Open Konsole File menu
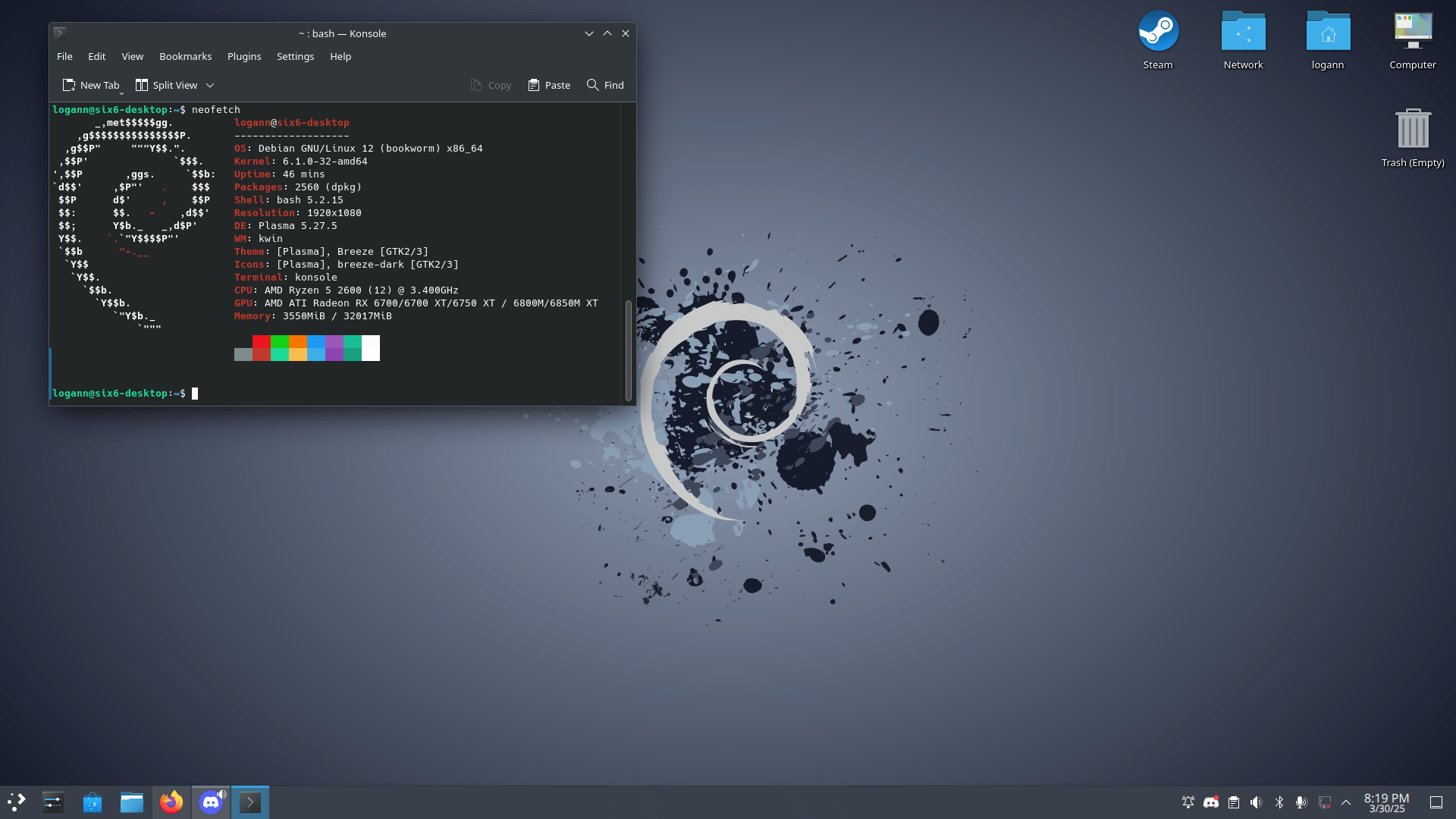This screenshot has height=819, width=1456. (x=64, y=56)
